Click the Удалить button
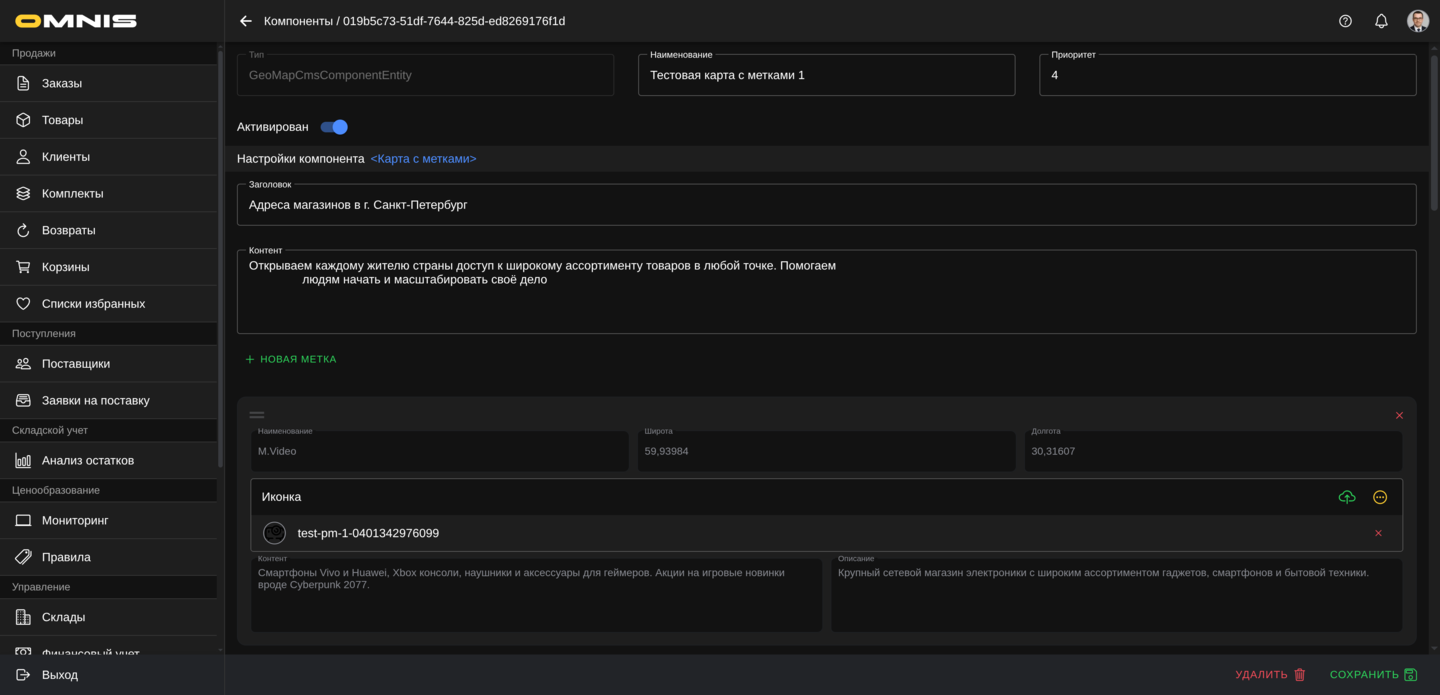 tap(1270, 675)
